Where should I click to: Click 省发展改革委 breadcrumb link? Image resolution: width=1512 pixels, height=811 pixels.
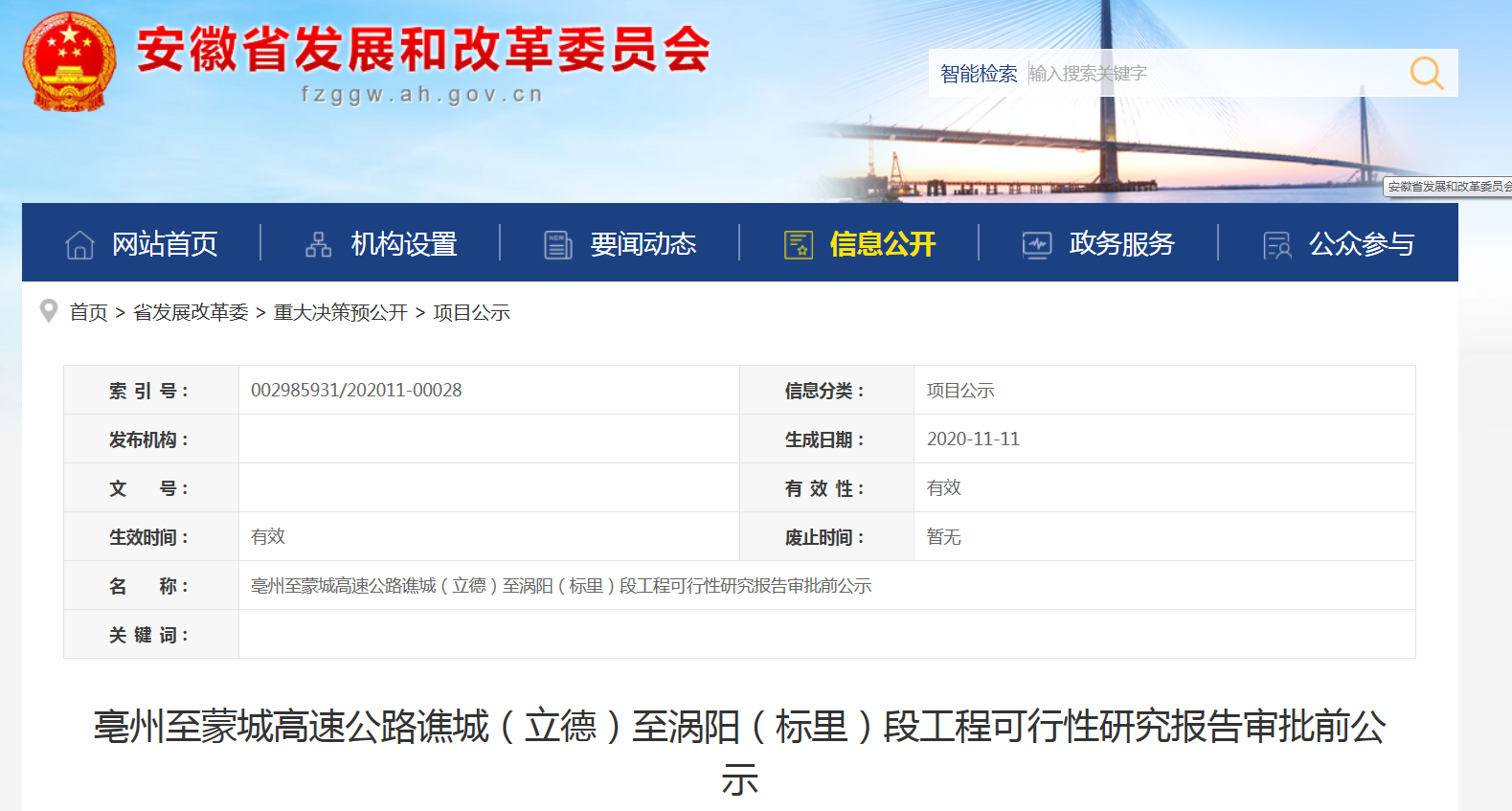pyautogui.click(x=191, y=313)
